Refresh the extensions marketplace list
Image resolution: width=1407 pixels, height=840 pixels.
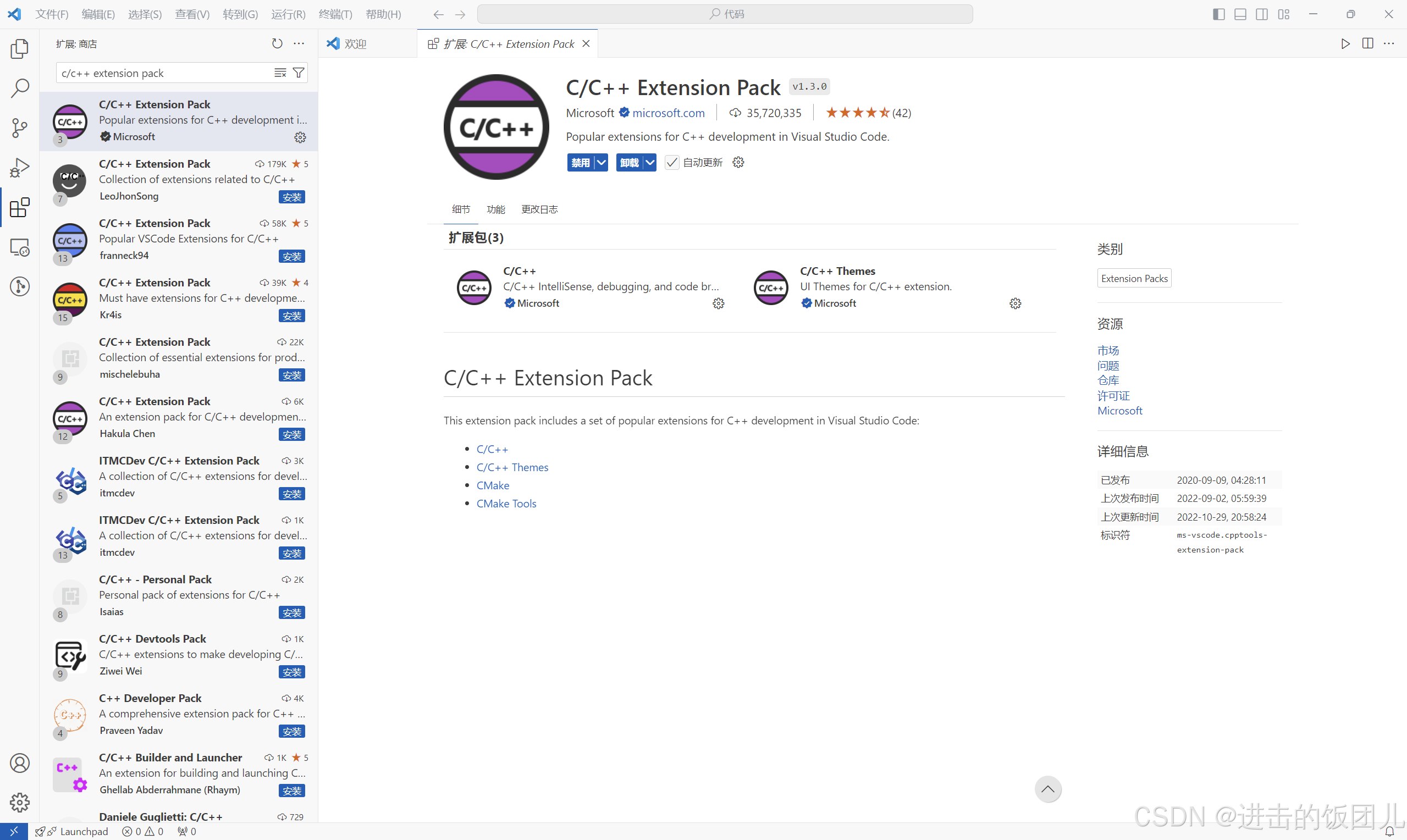coord(277,43)
